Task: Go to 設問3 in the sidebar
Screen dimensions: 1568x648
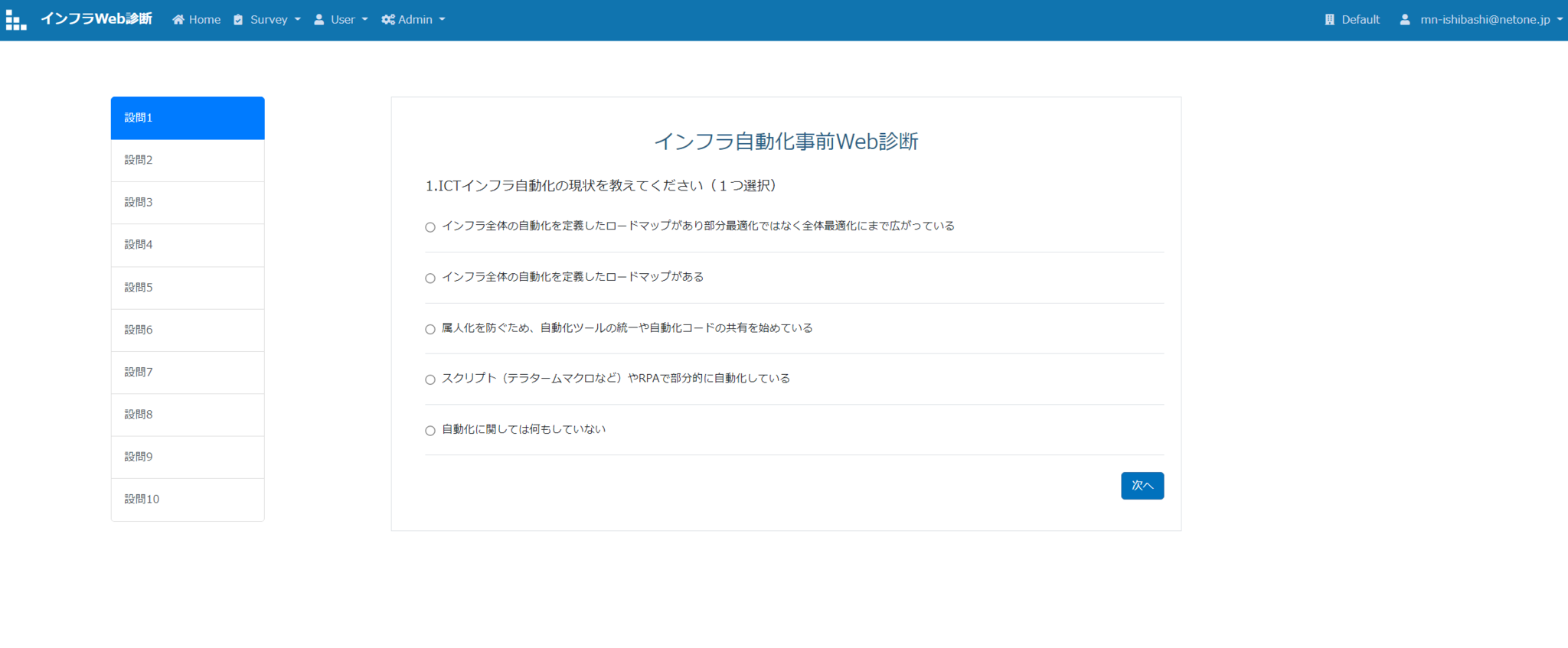Action: (188, 203)
